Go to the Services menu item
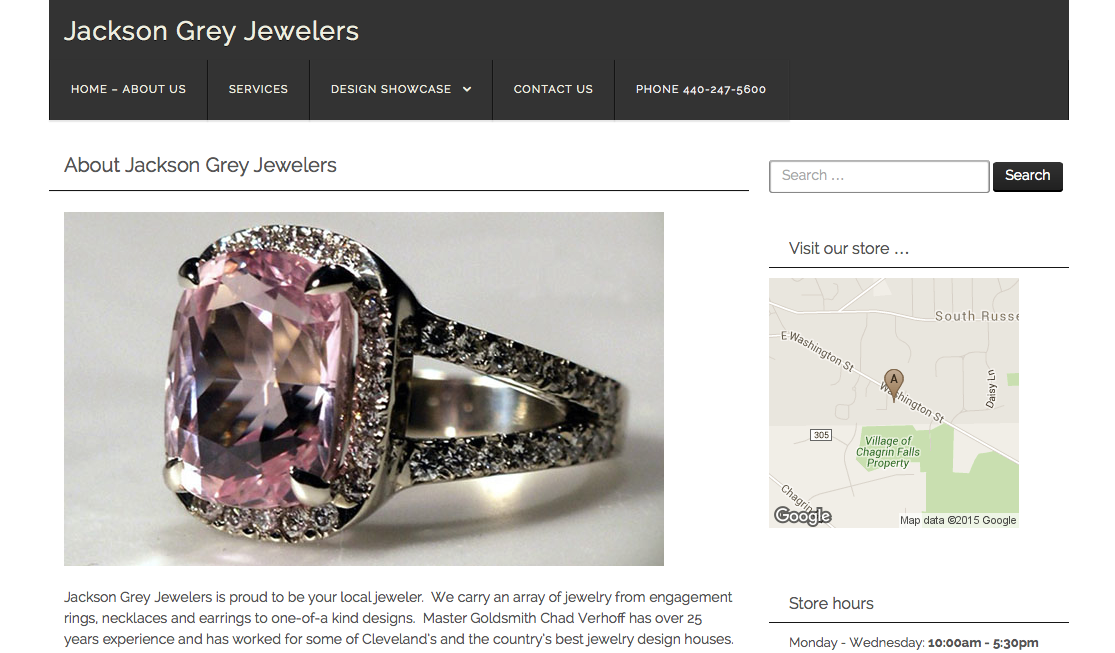This screenshot has width=1115, height=653. click(258, 90)
